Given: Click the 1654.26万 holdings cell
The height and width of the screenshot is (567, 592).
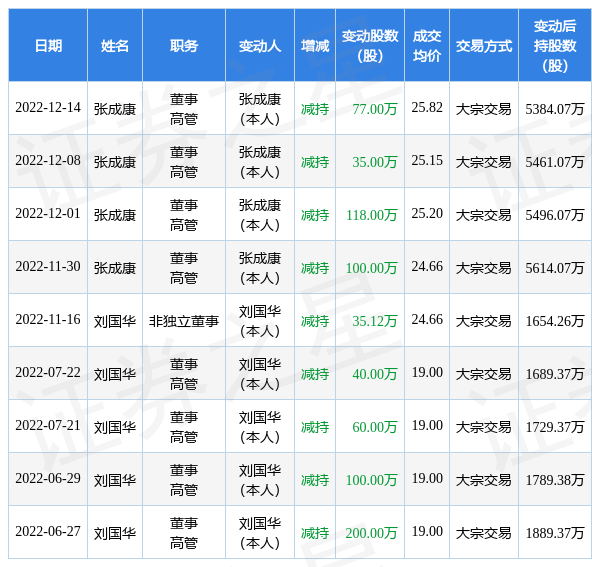Looking at the screenshot, I should pyautogui.click(x=555, y=321).
